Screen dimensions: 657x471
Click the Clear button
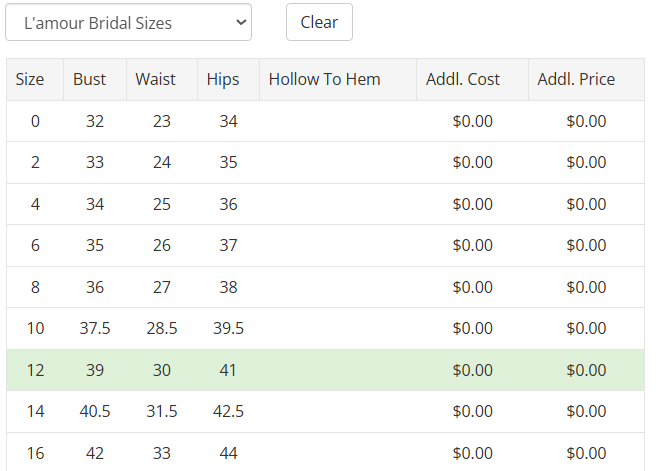[319, 22]
